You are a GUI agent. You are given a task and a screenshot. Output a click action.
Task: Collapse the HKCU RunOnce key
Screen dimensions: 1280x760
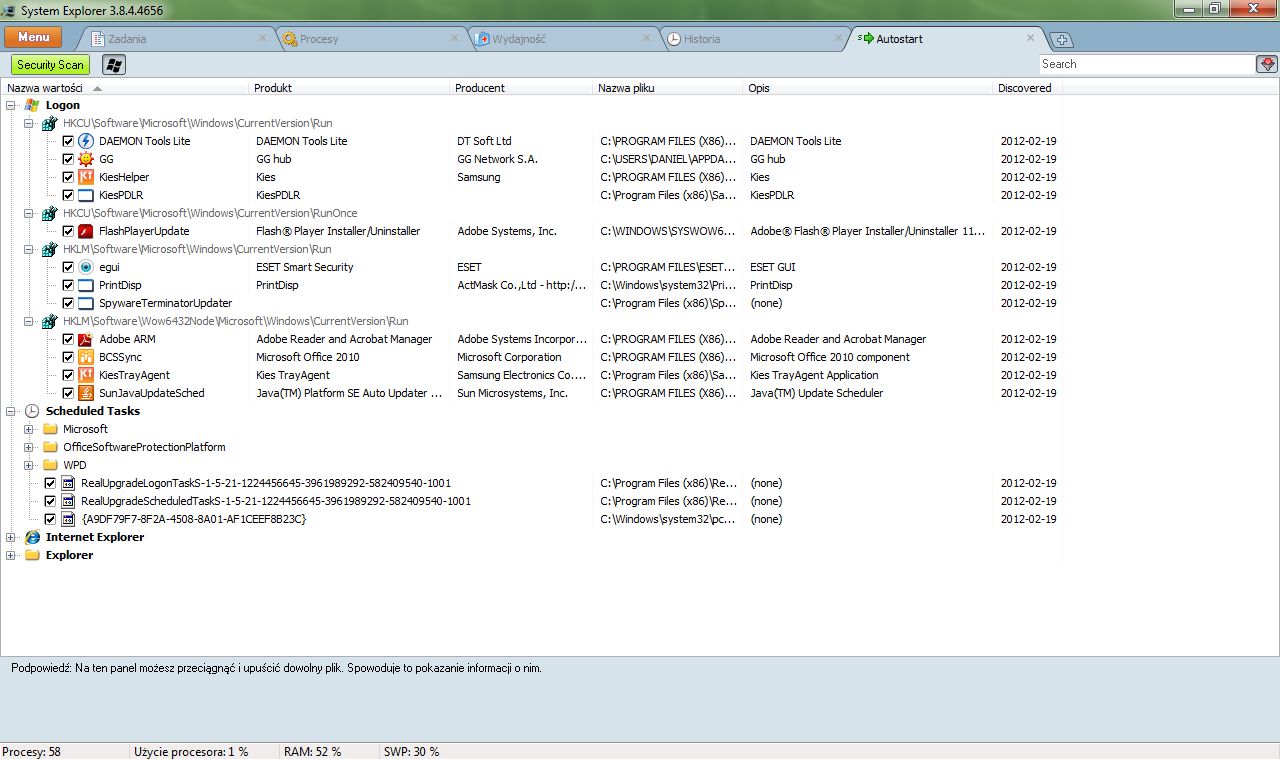[x=29, y=213]
